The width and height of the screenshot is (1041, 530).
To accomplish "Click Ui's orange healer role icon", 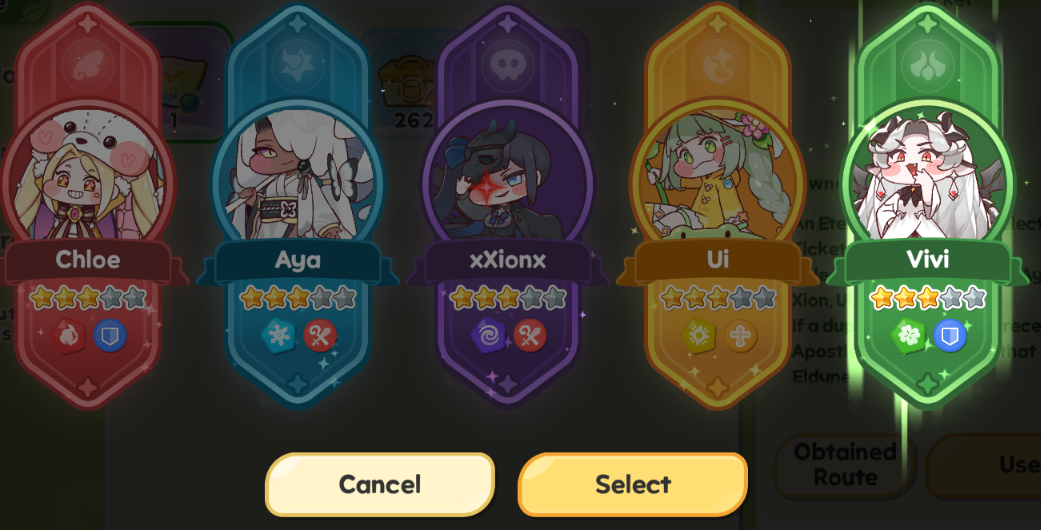I will click(740, 335).
